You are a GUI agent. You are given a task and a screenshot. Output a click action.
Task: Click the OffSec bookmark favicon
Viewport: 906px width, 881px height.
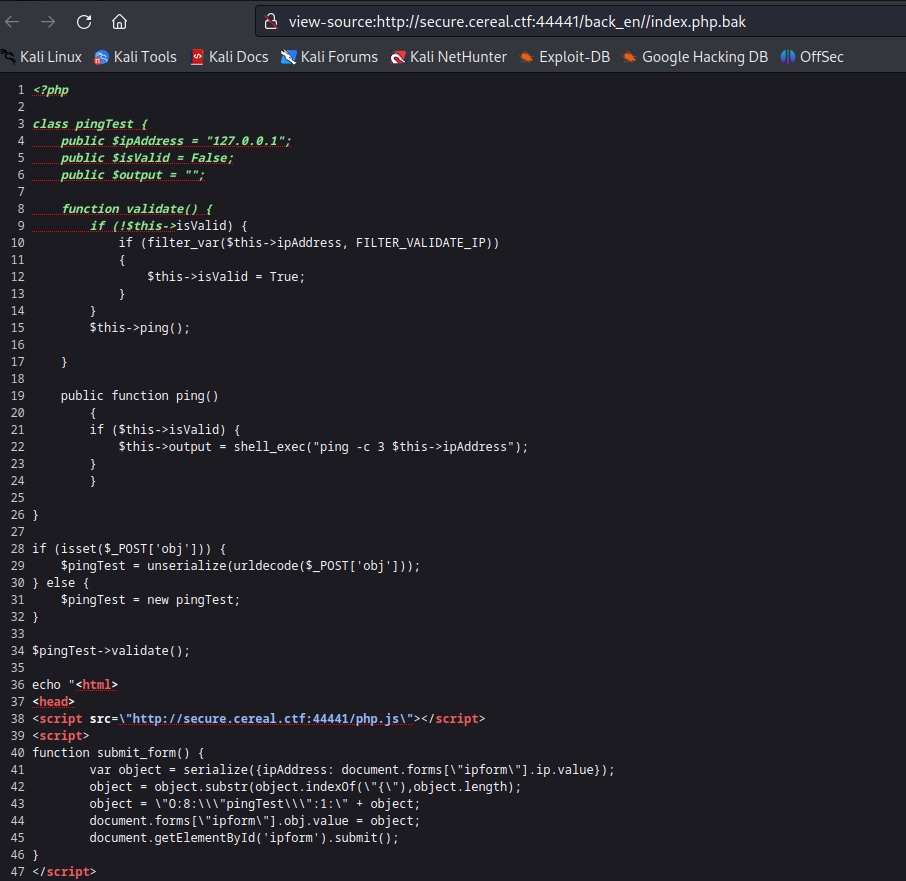click(x=788, y=57)
